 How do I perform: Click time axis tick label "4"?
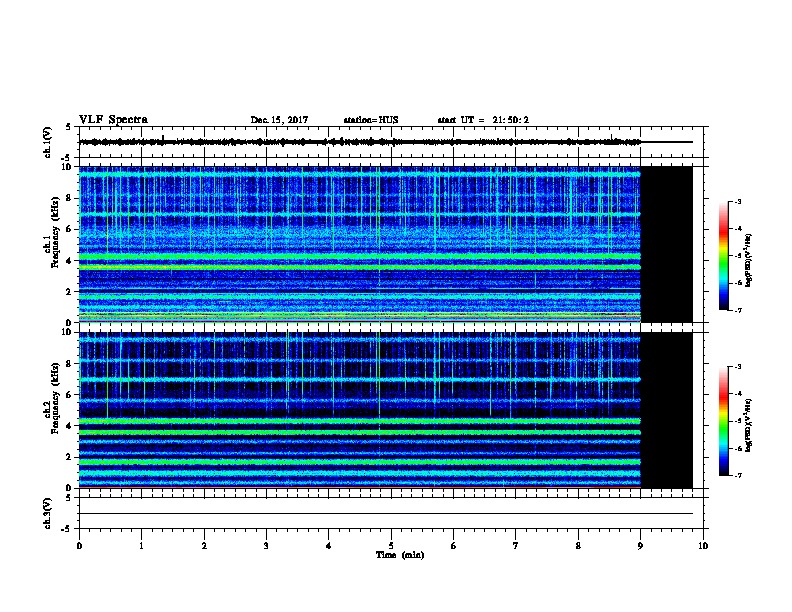point(329,546)
